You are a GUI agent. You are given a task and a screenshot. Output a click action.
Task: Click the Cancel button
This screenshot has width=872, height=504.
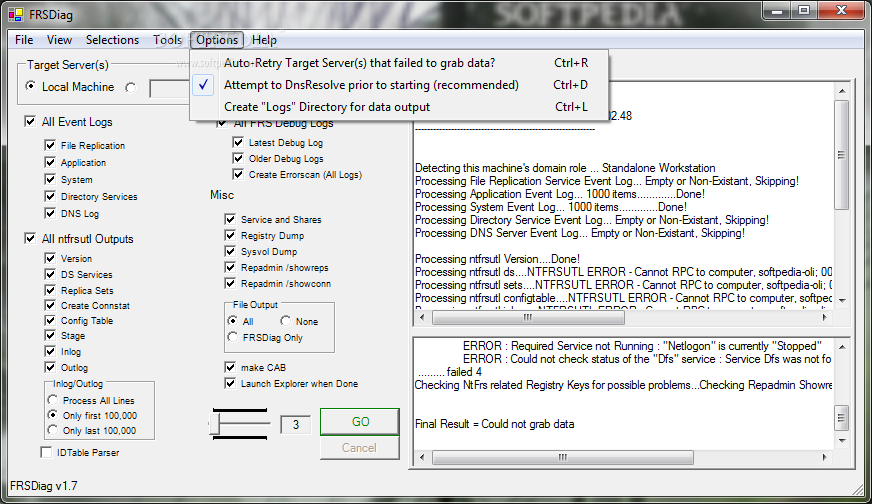[359, 448]
